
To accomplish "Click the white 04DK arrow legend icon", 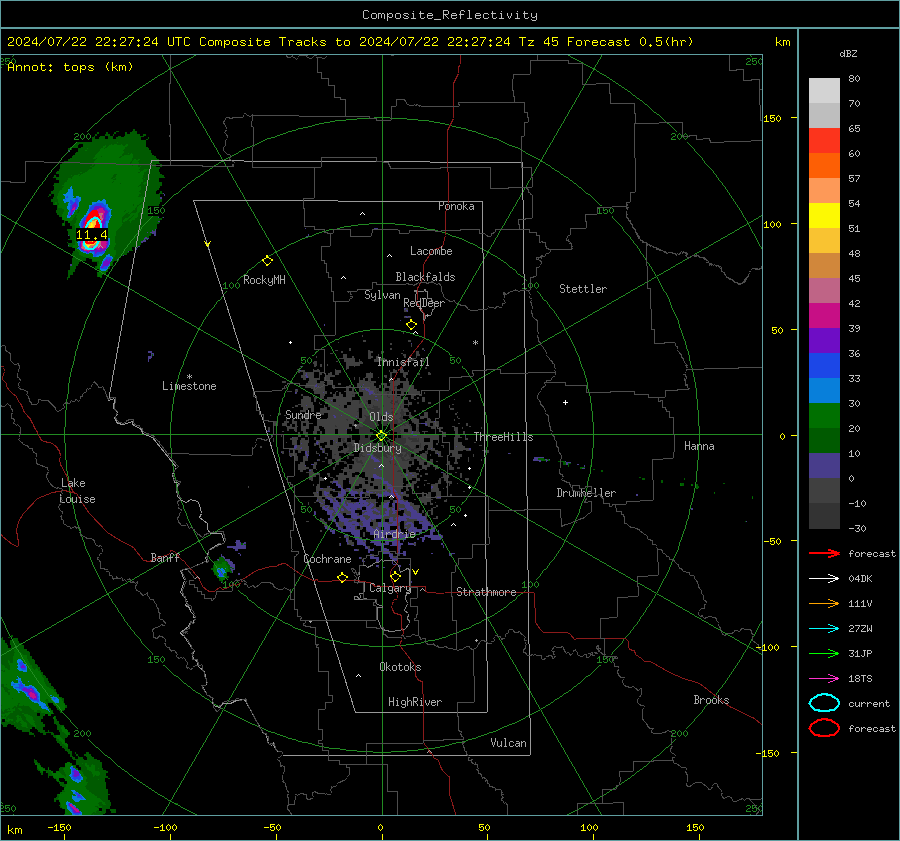I will tap(824, 579).
